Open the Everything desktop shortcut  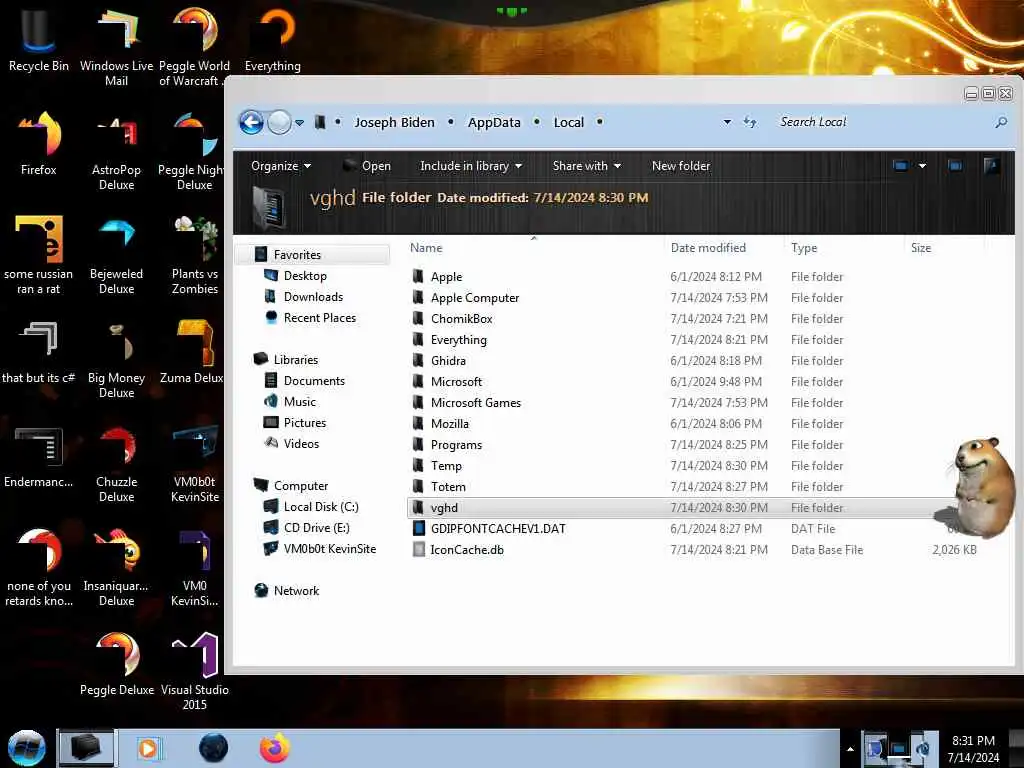(x=273, y=39)
